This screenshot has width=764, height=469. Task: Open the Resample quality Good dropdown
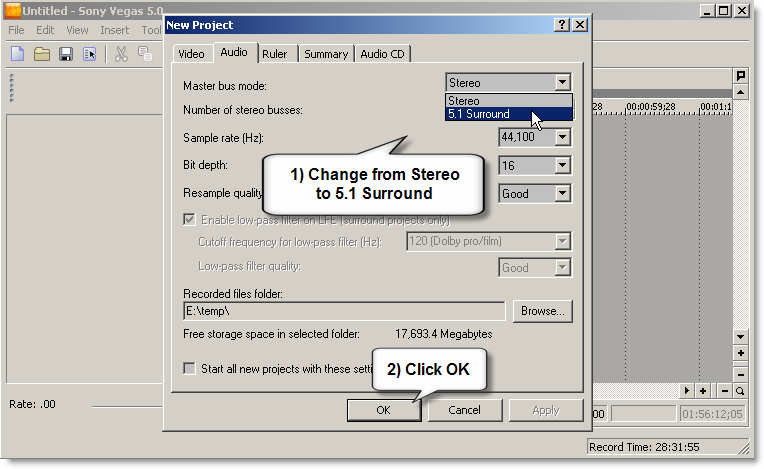pos(562,194)
